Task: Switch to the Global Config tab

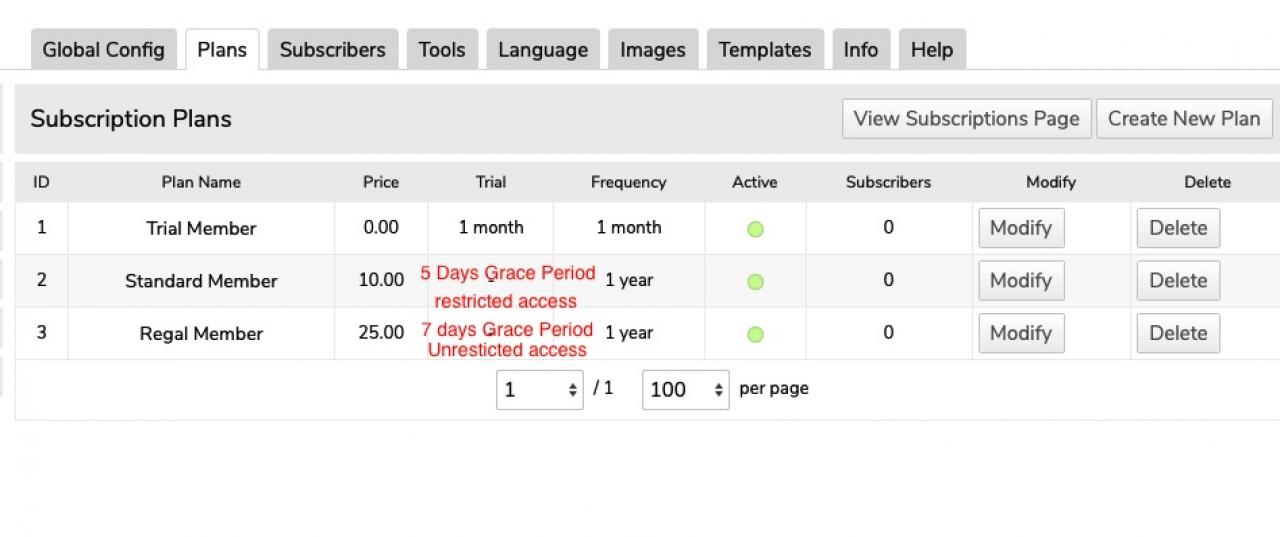Action: [x=104, y=50]
